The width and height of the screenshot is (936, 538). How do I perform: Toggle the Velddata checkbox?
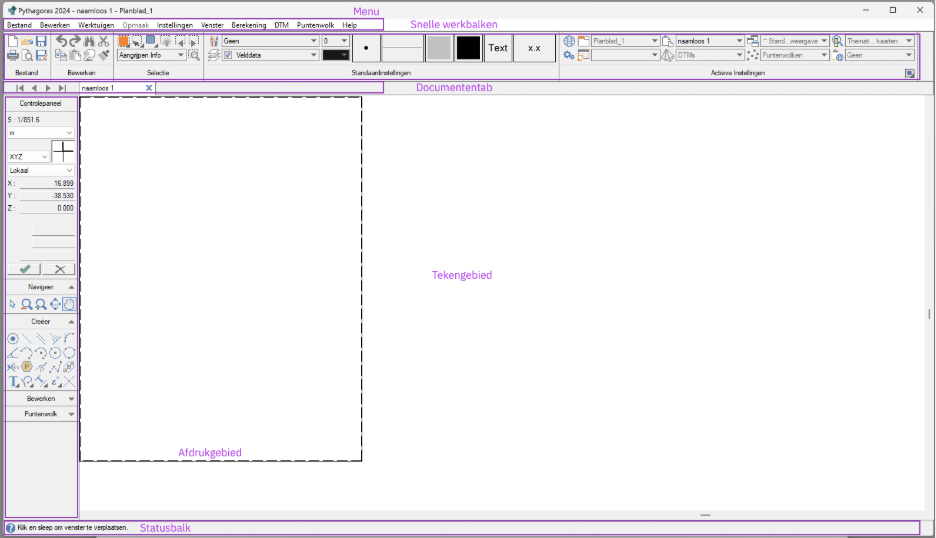pos(228,55)
